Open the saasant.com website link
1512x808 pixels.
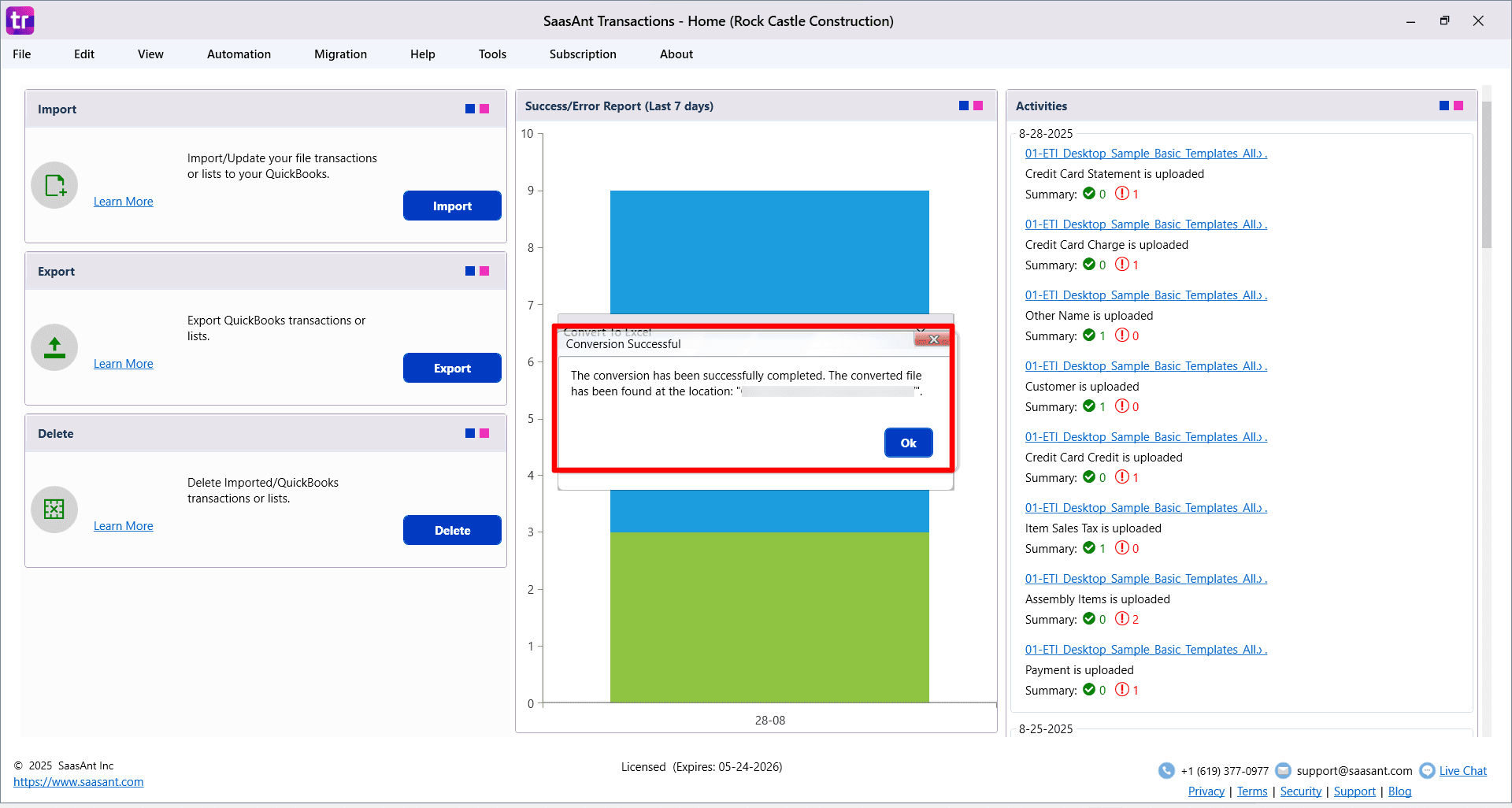pyautogui.click(x=79, y=782)
